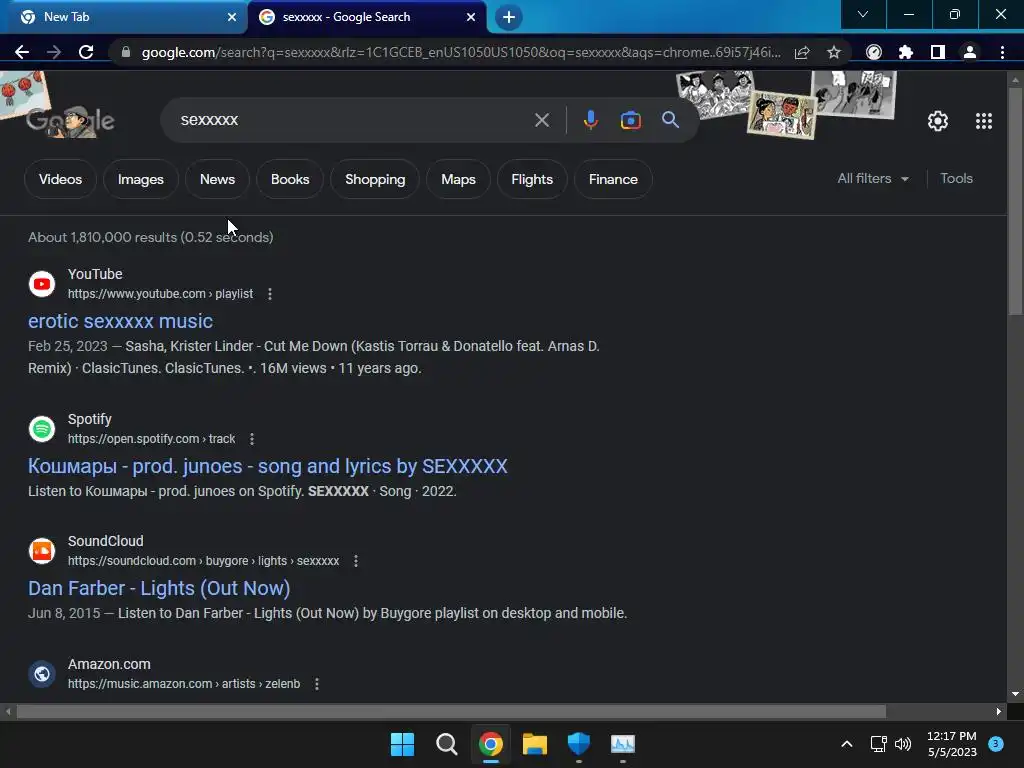Open Amazon music artists URL breadcrumb
Viewport: 1024px width, 768px height.
coord(184,684)
